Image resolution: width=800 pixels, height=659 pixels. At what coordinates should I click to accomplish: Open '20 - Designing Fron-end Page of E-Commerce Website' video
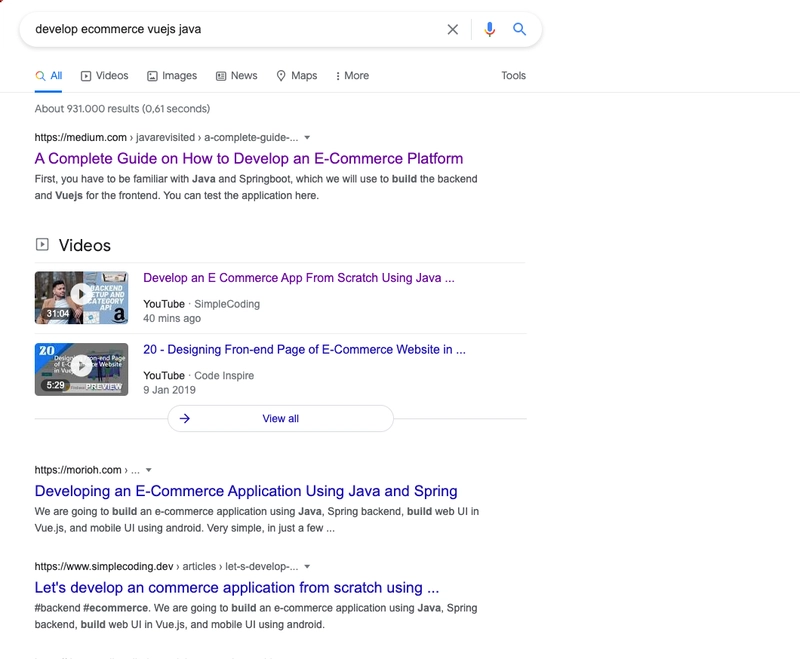pos(304,349)
